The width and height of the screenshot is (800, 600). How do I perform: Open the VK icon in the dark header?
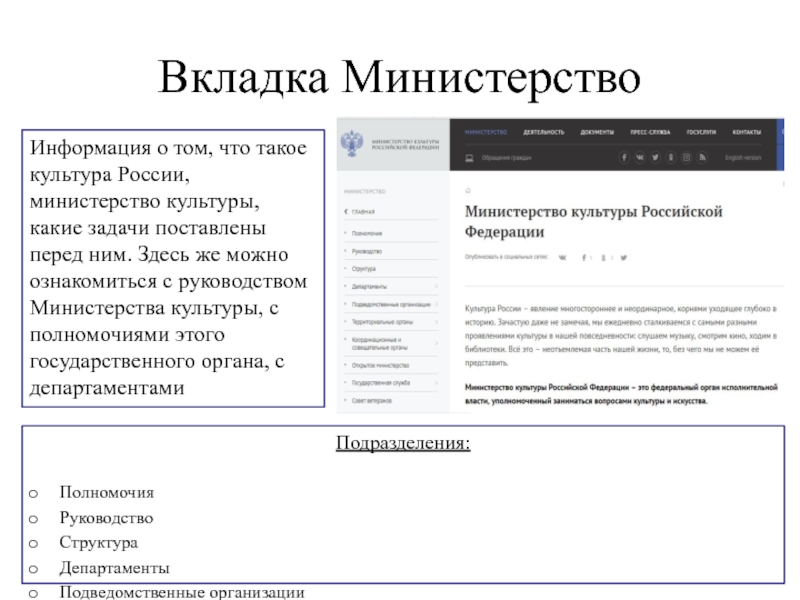pos(640,157)
